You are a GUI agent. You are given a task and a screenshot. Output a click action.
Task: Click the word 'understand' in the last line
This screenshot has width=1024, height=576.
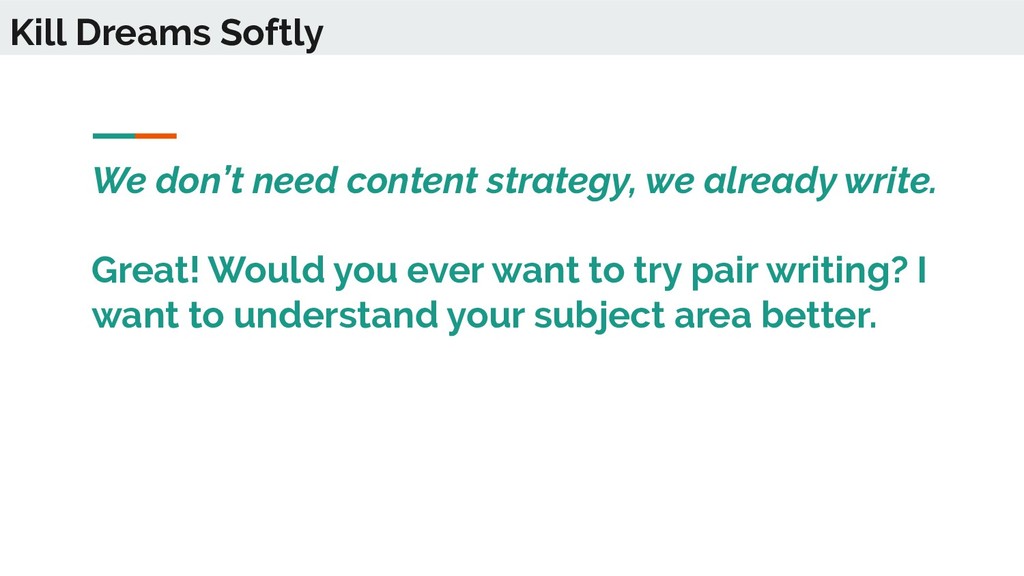coord(336,315)
